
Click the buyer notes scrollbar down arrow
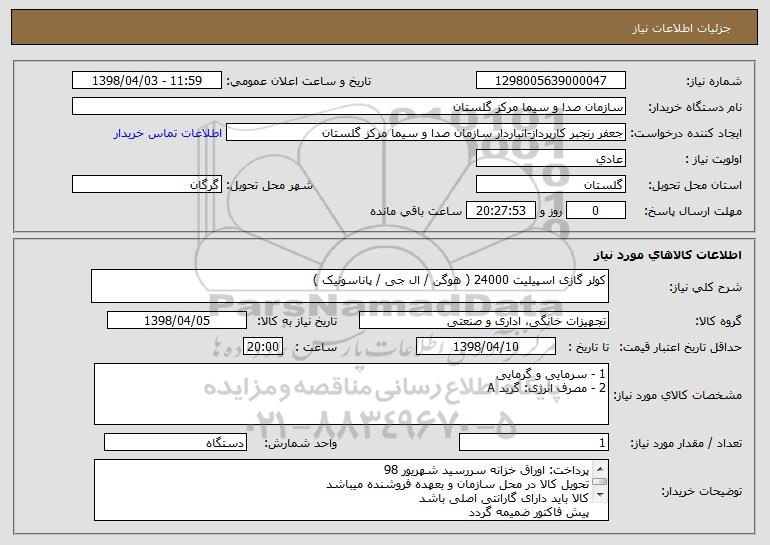click(600, 496)
